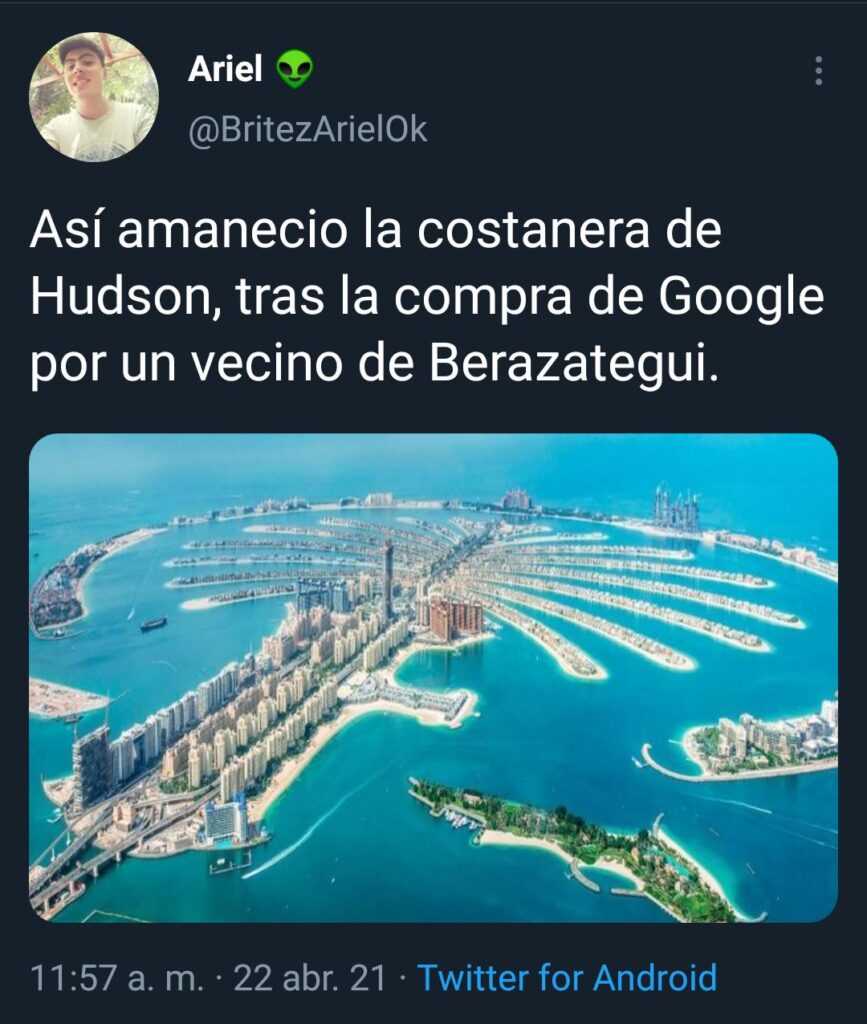Tap the tall tower in the photo
867x1024 pixels.
(x=388, y=581)
